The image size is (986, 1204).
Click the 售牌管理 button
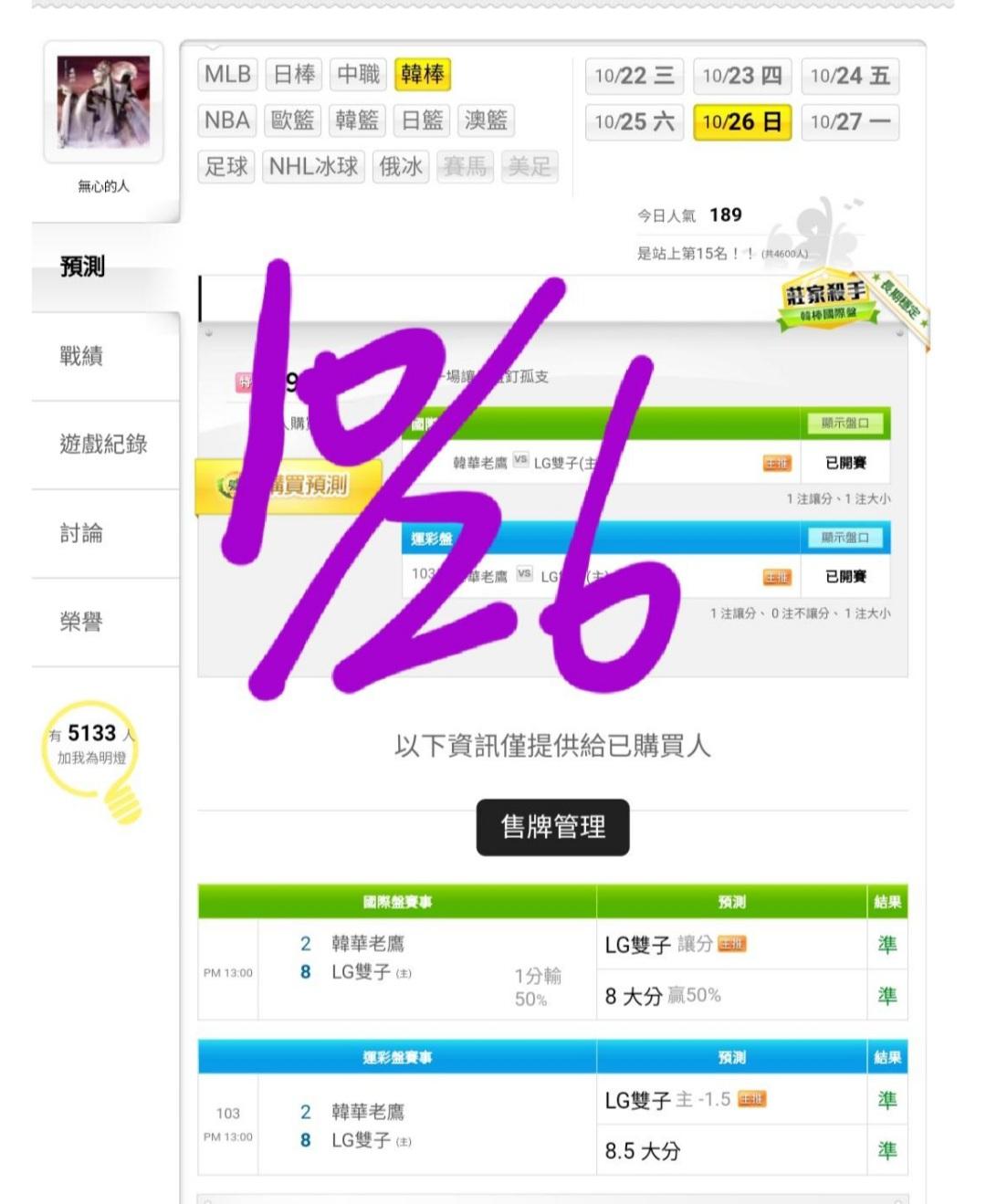coord(552,827)
